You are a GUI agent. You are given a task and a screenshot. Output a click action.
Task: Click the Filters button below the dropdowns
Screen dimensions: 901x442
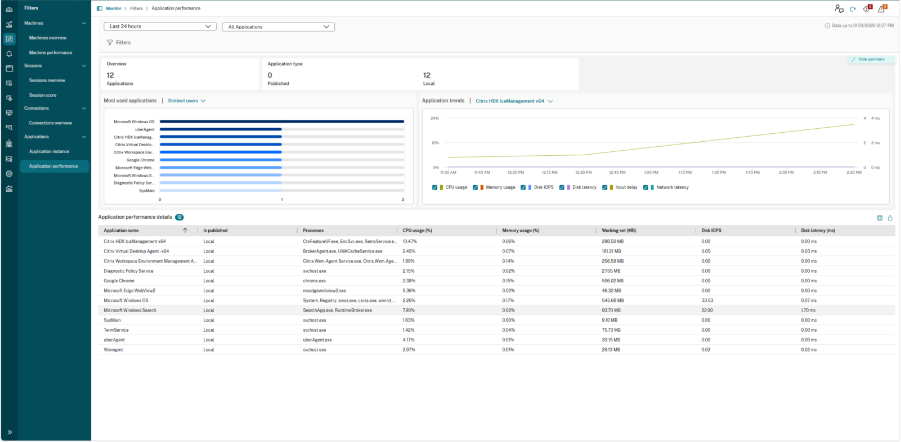click(119, 43)
